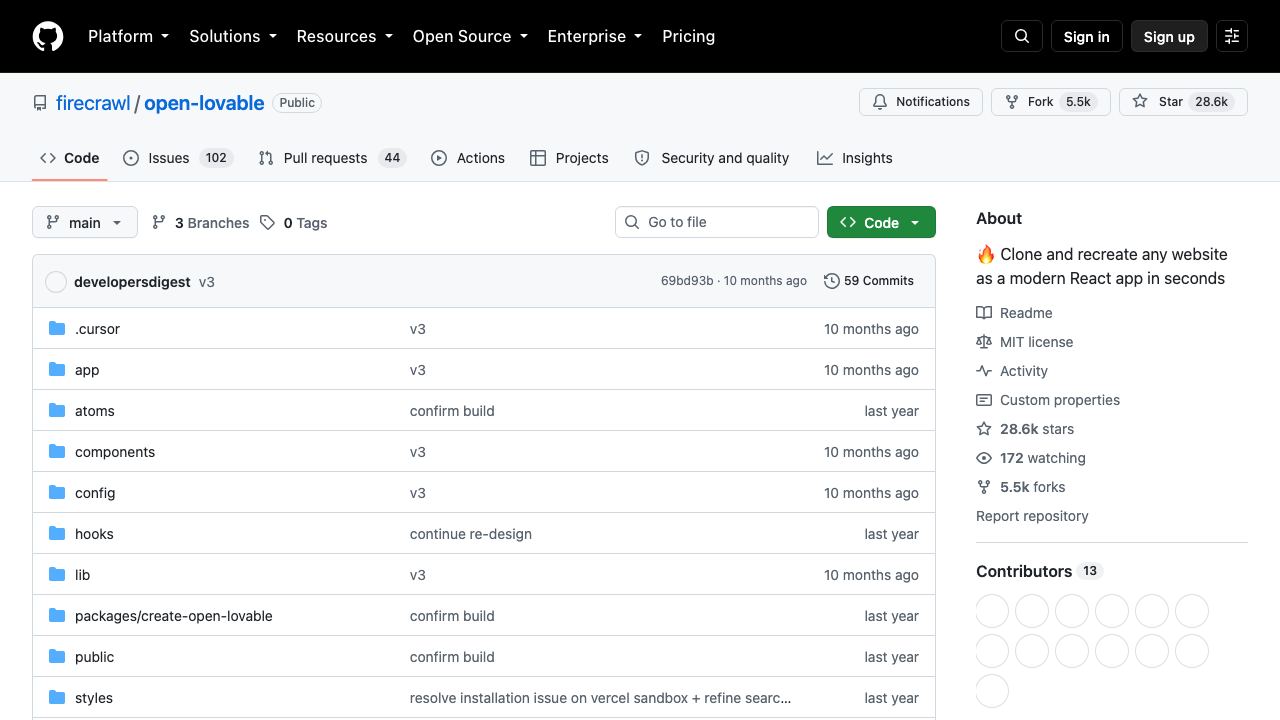
Task: Click the folder icon beside atoms
Action: [x=57, y=411]
